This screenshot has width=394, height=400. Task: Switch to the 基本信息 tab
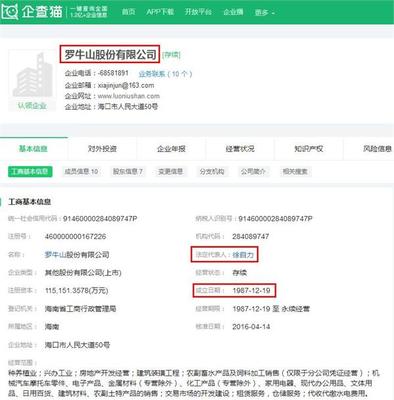pos(33,149)
